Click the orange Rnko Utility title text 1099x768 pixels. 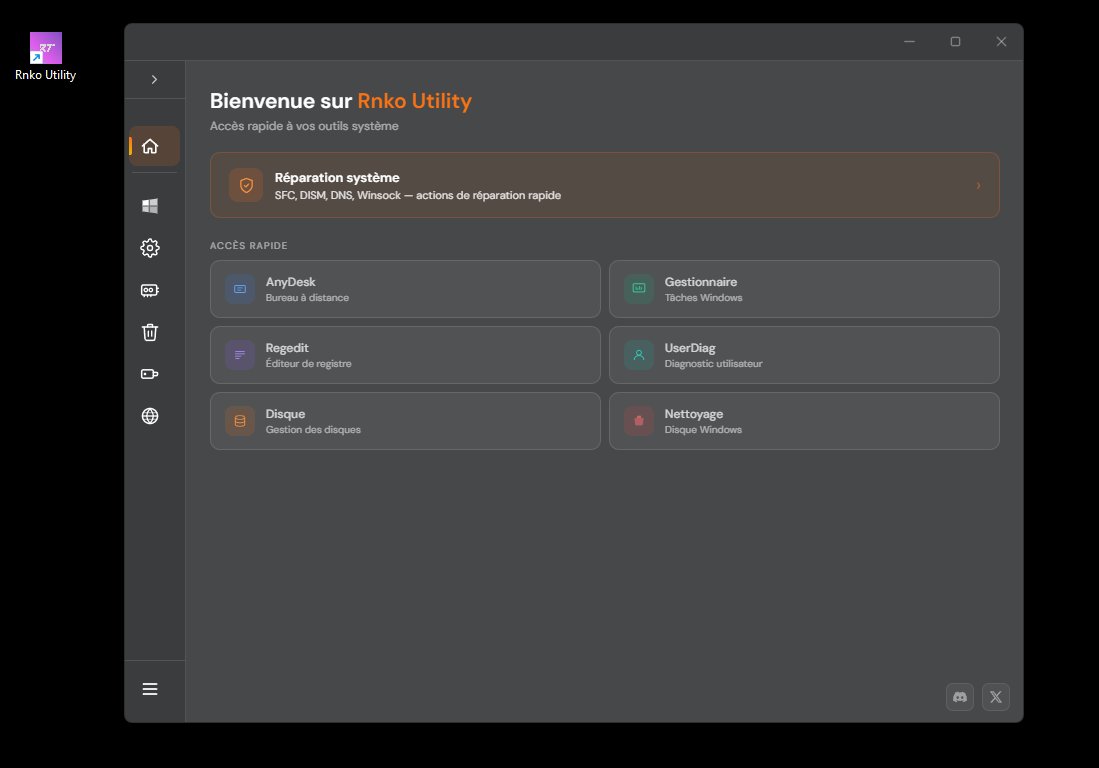coord(414,101)
